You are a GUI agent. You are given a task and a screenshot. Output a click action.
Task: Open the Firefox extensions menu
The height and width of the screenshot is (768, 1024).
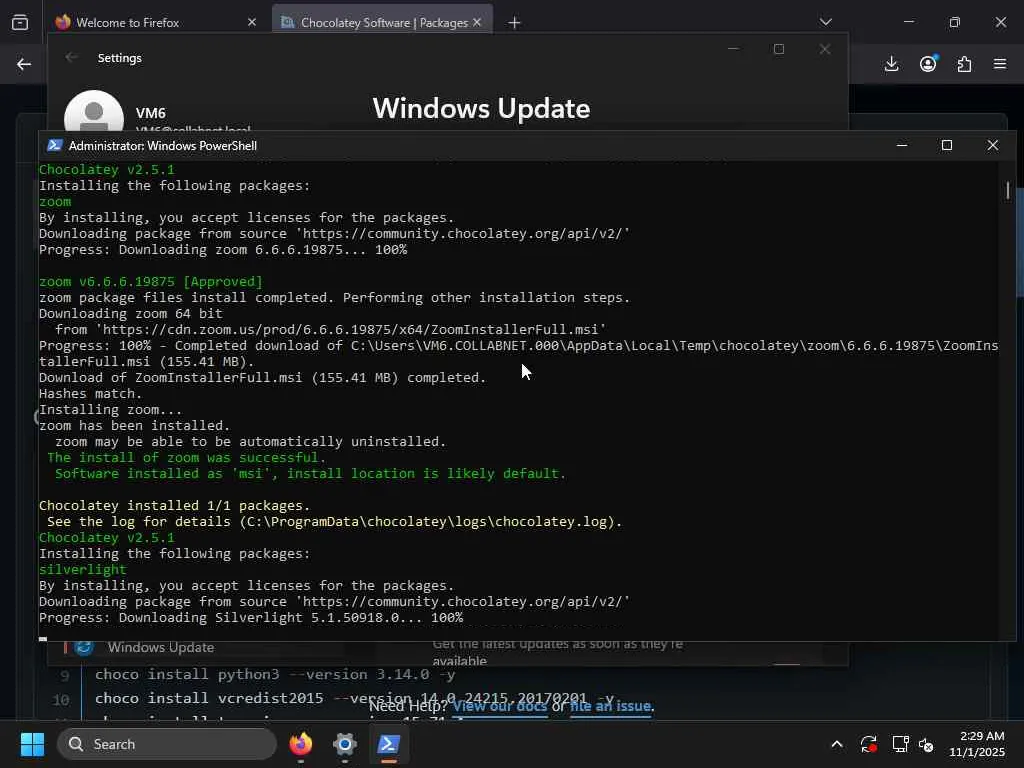[x=964, y=64]
